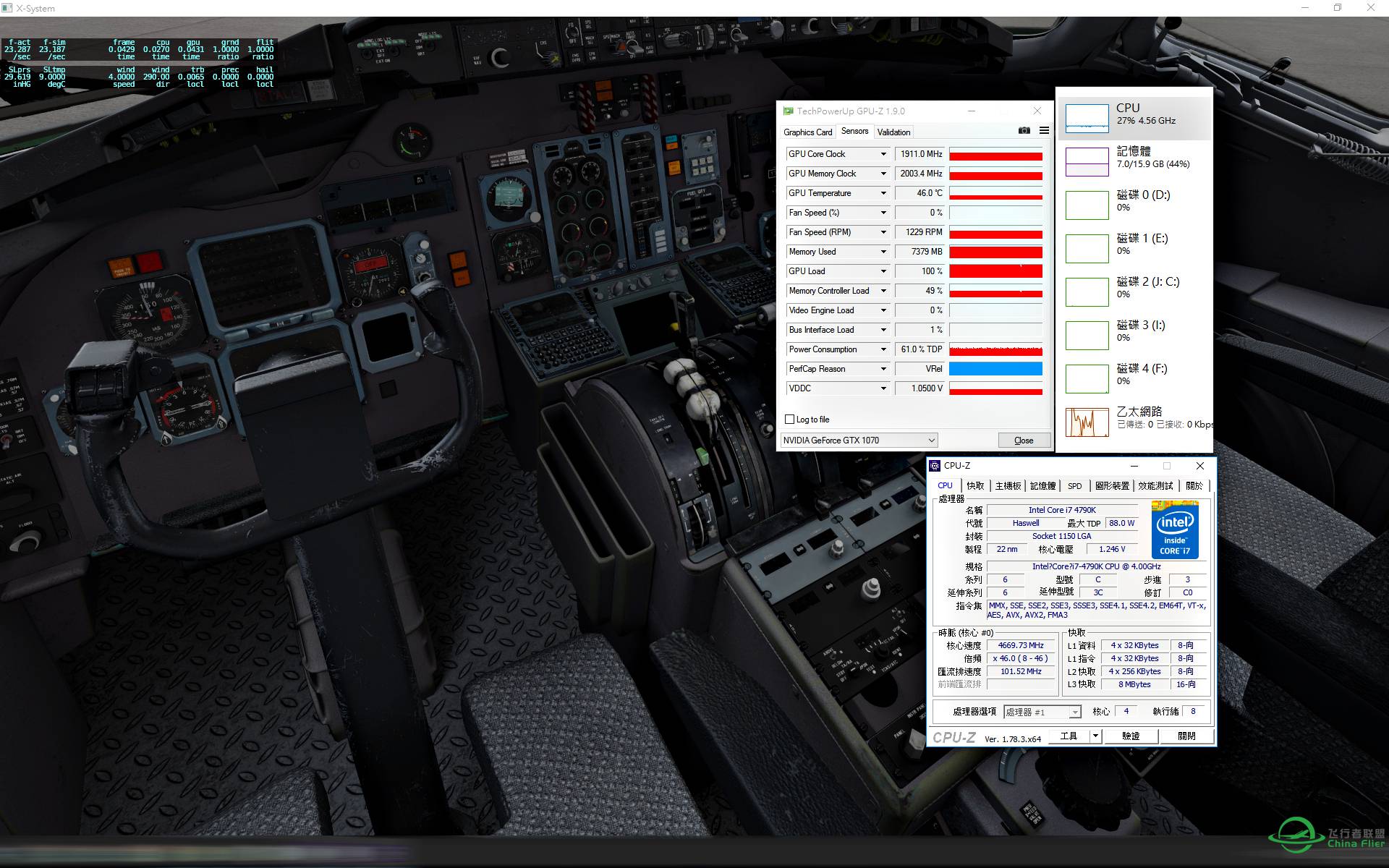
Task: Switch to GPU-Z Graphics Card tab
Action: 807,132
